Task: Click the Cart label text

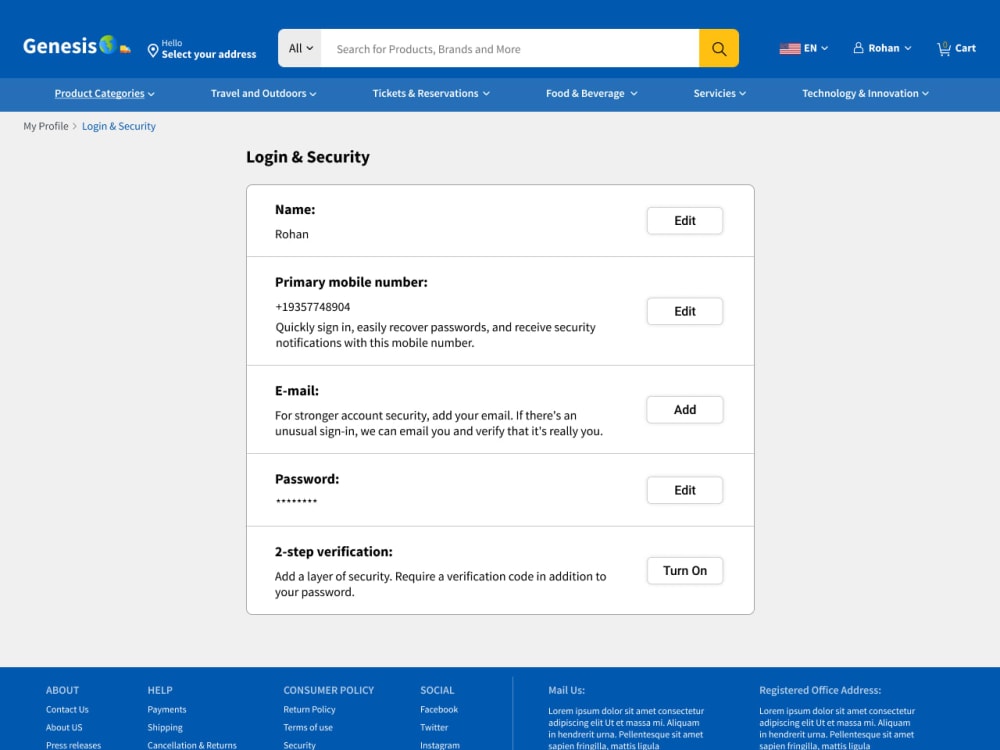Action: [x=965, y=48]
